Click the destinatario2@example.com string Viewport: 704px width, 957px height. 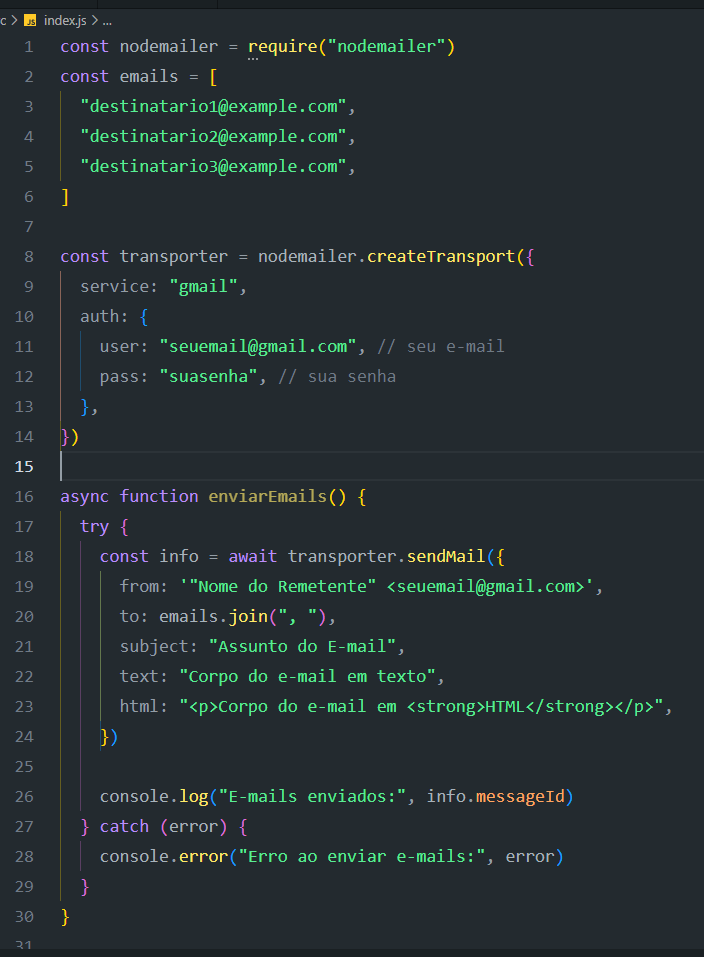click(x=213, y=136)
